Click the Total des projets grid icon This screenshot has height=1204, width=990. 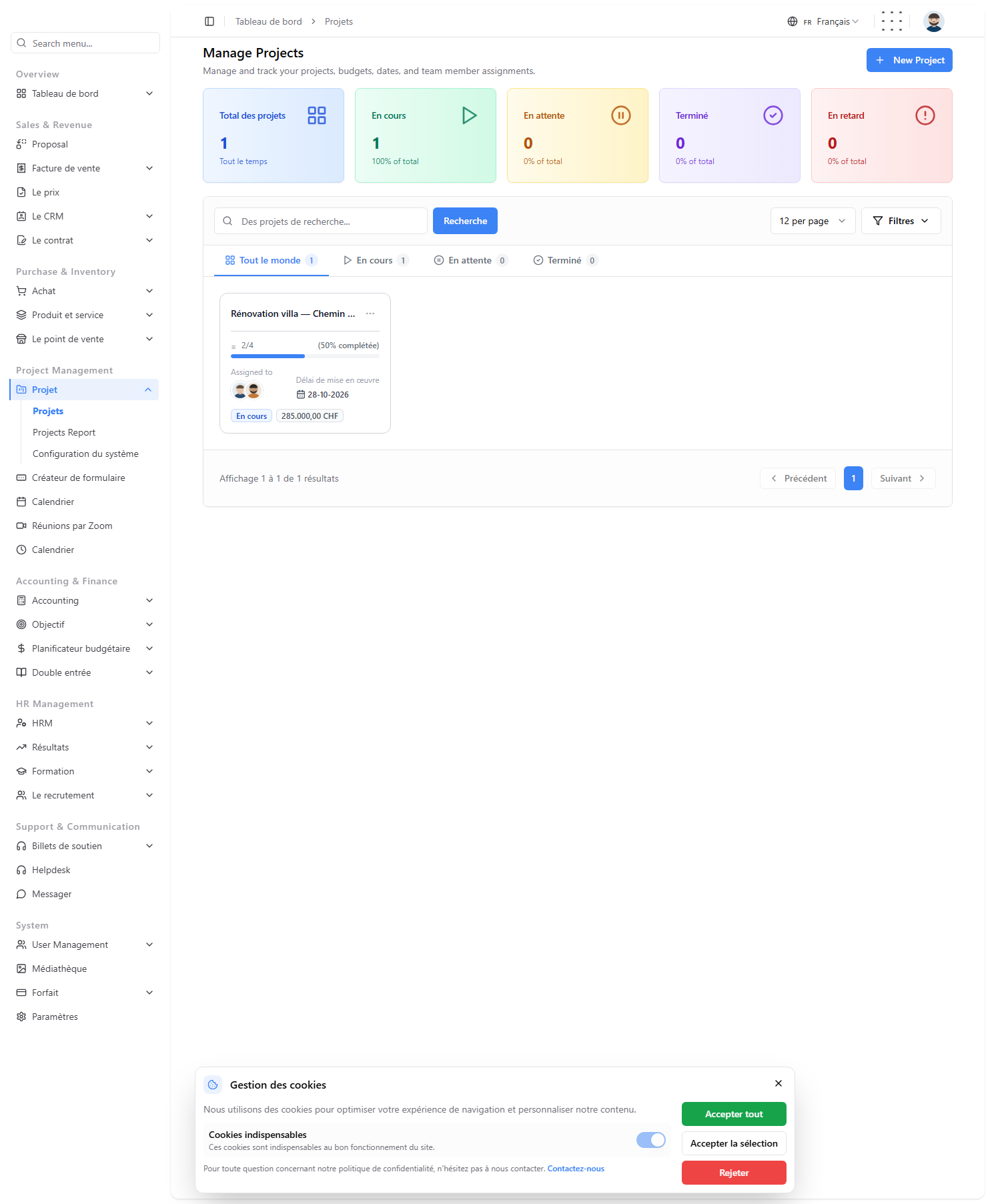317,115
